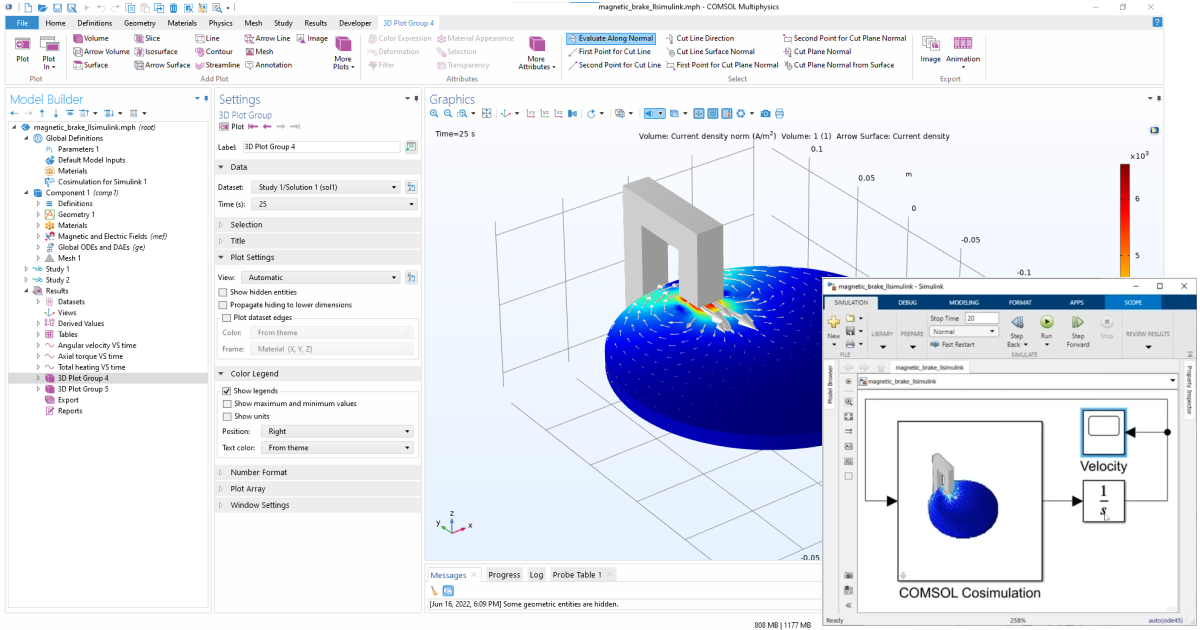1200x630 pixels.
Task: Click the Zoom Extents icon in Graphics toolbar
Action: [x=486, y=113]
